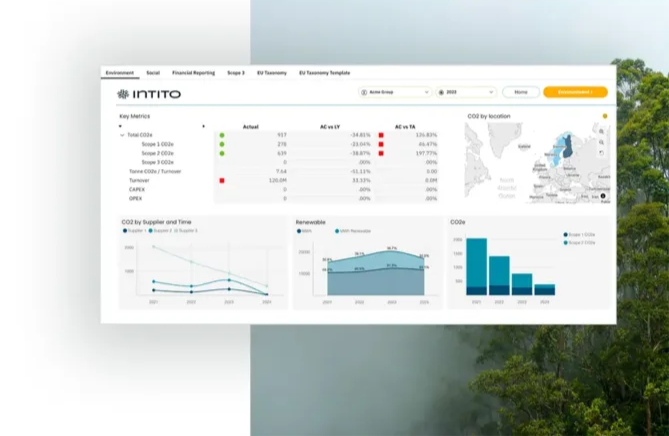This screenshot has height=436, width=669.
Task: Click the 2024 bar in CO2e chart
Action: pyautogui.click(x=545, y=290)
